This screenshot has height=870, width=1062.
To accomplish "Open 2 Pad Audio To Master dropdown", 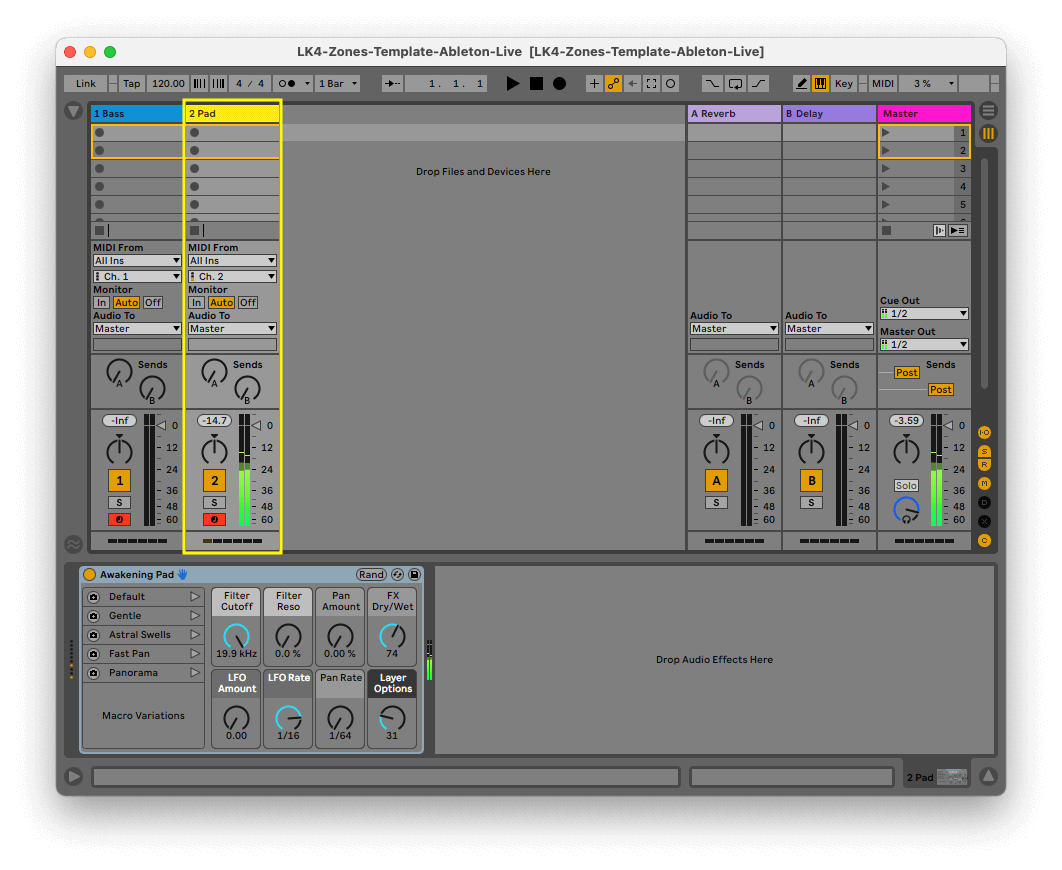I will (x=232, y=328).
